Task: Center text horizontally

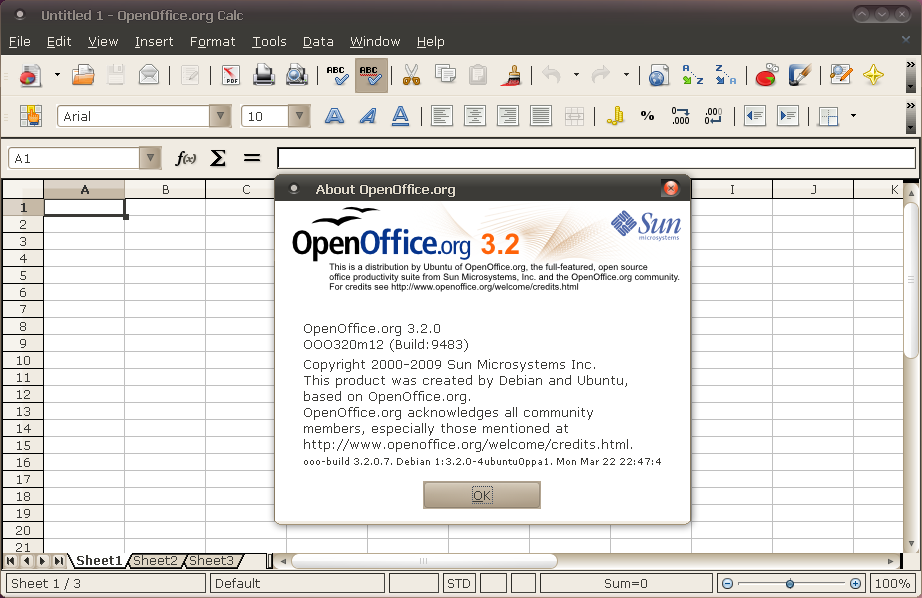Action: click(475, 116)
